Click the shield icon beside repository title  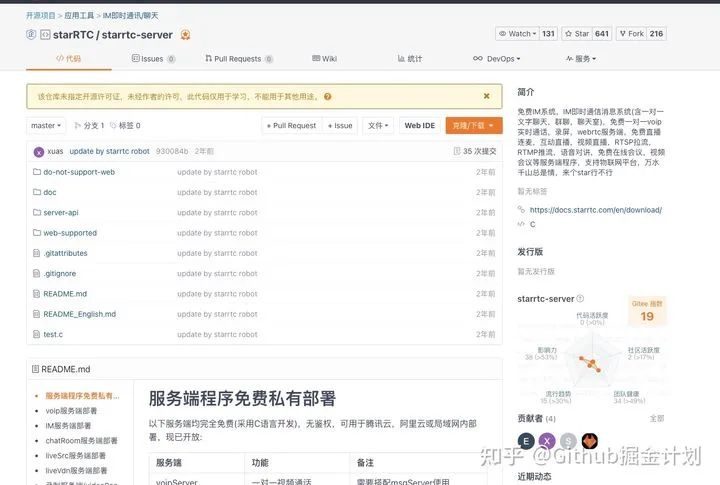pyautogui.click(x=31, y=34)
